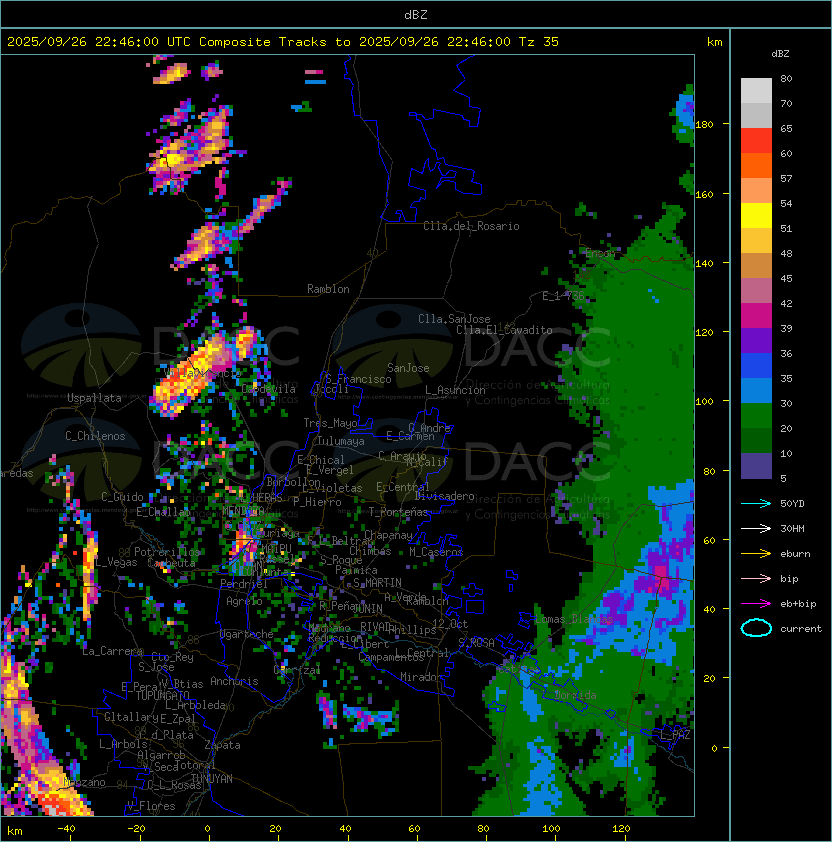Click the 'L_Asuncion' map label
This screenshot has width=832, height=842.
point(455,390)
